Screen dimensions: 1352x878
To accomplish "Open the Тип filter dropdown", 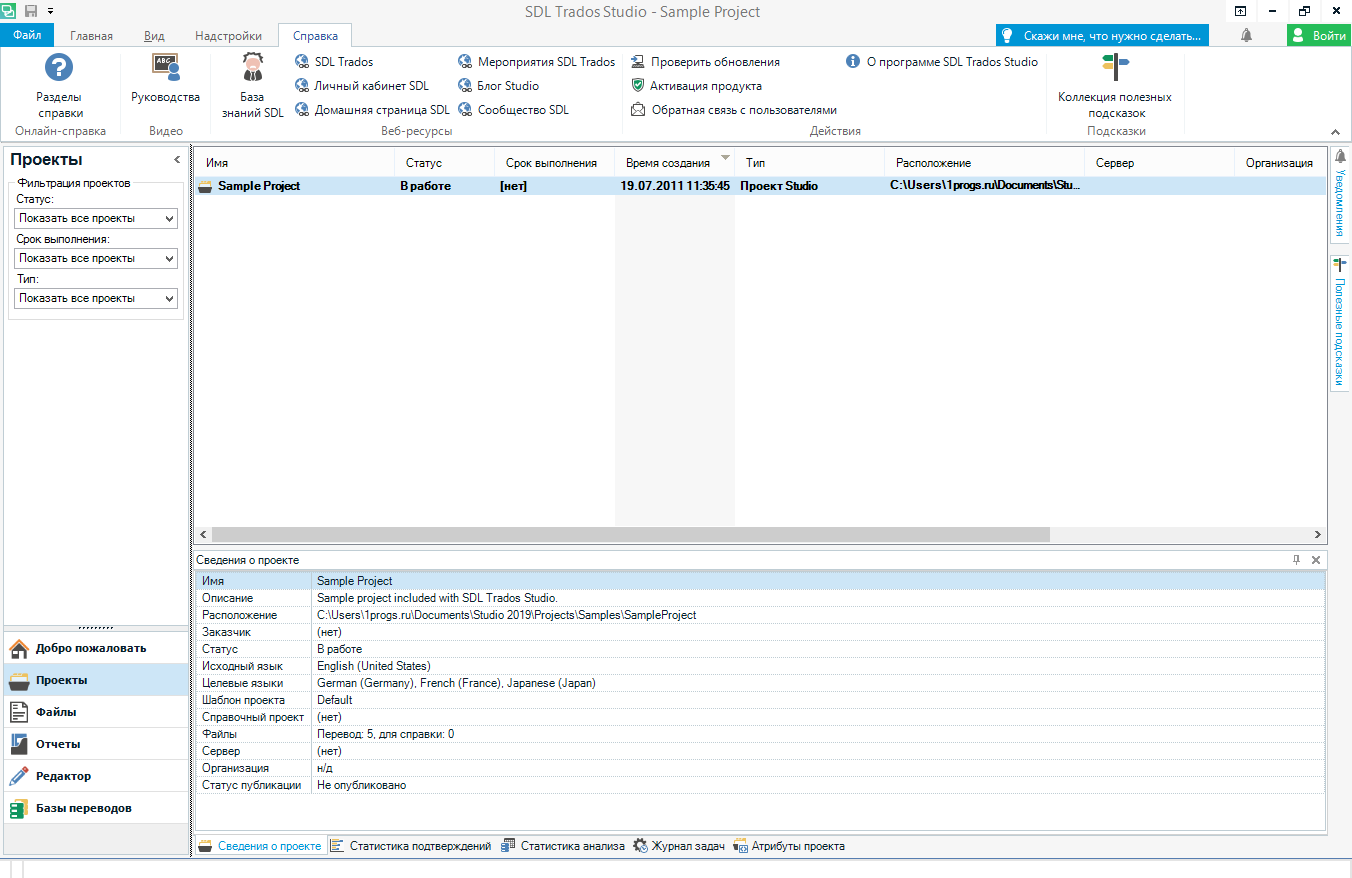I will coord(96,298).
